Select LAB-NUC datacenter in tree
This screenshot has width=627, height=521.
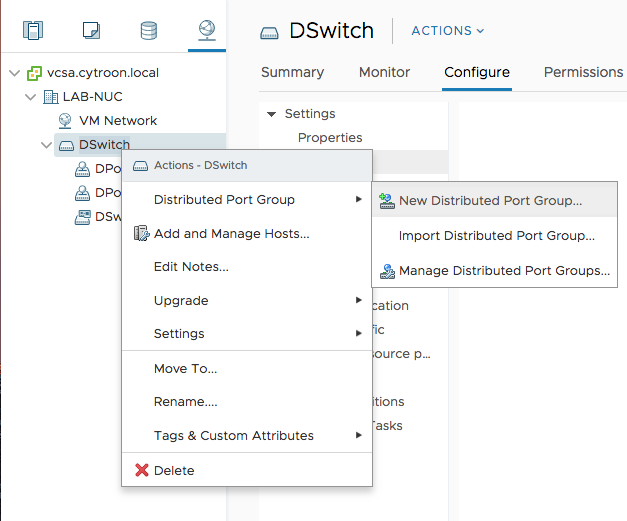coord(92,97)
